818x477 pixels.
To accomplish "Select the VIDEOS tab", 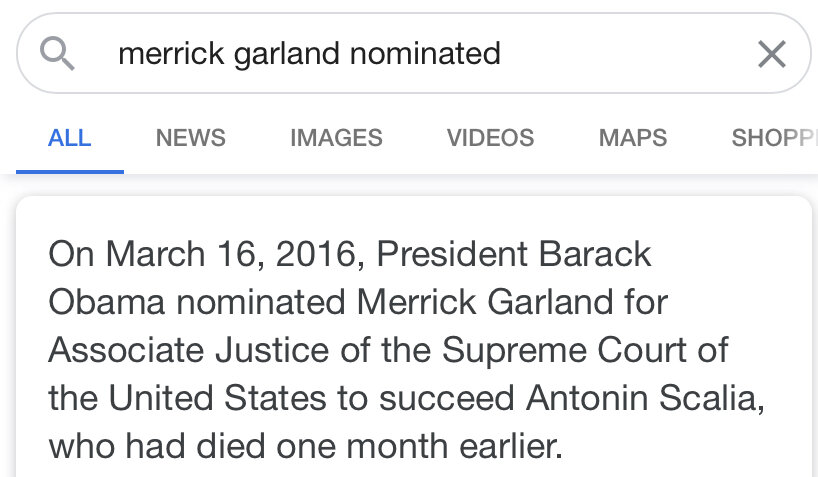I will click(x=490, y=138).
